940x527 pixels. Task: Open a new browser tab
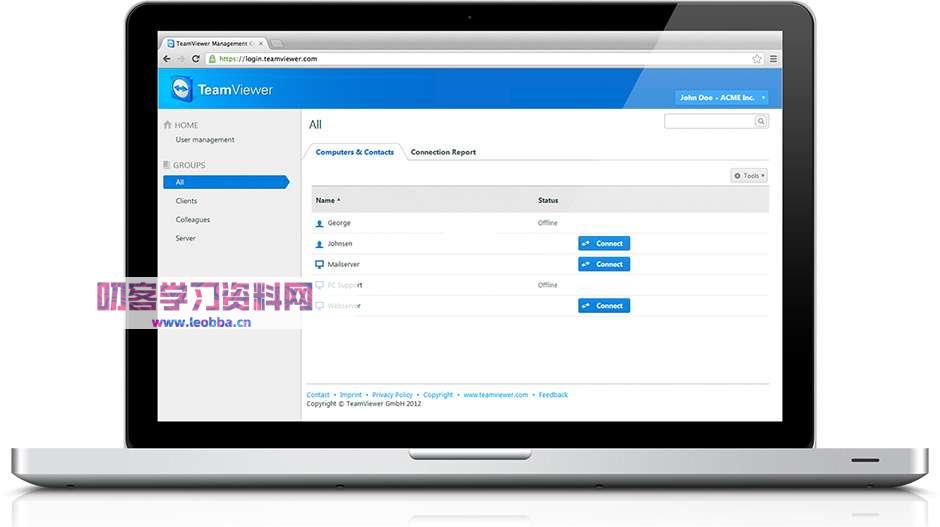[277, 44]
